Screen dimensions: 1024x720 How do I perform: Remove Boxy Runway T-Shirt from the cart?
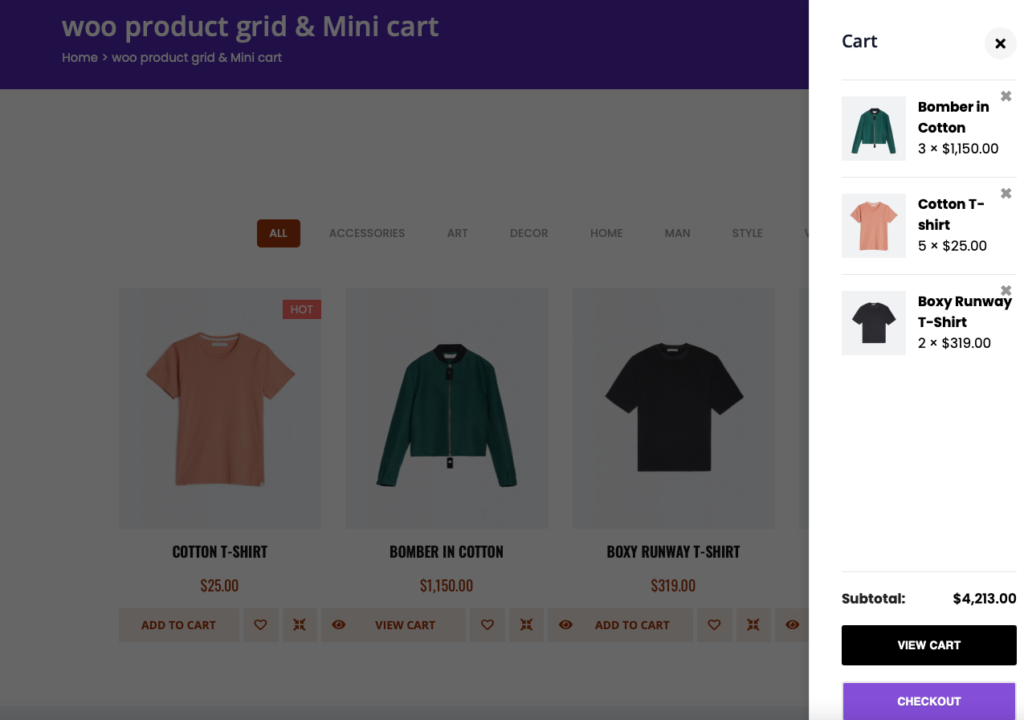(1006, 290)
